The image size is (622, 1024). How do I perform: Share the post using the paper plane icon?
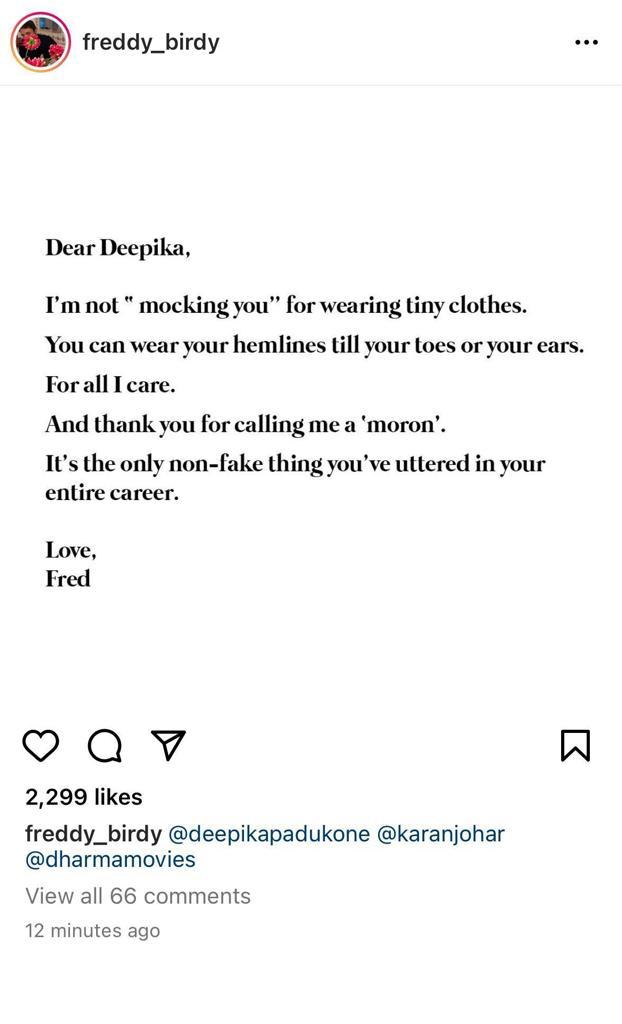pyautogui.click(x=169, y=744)
